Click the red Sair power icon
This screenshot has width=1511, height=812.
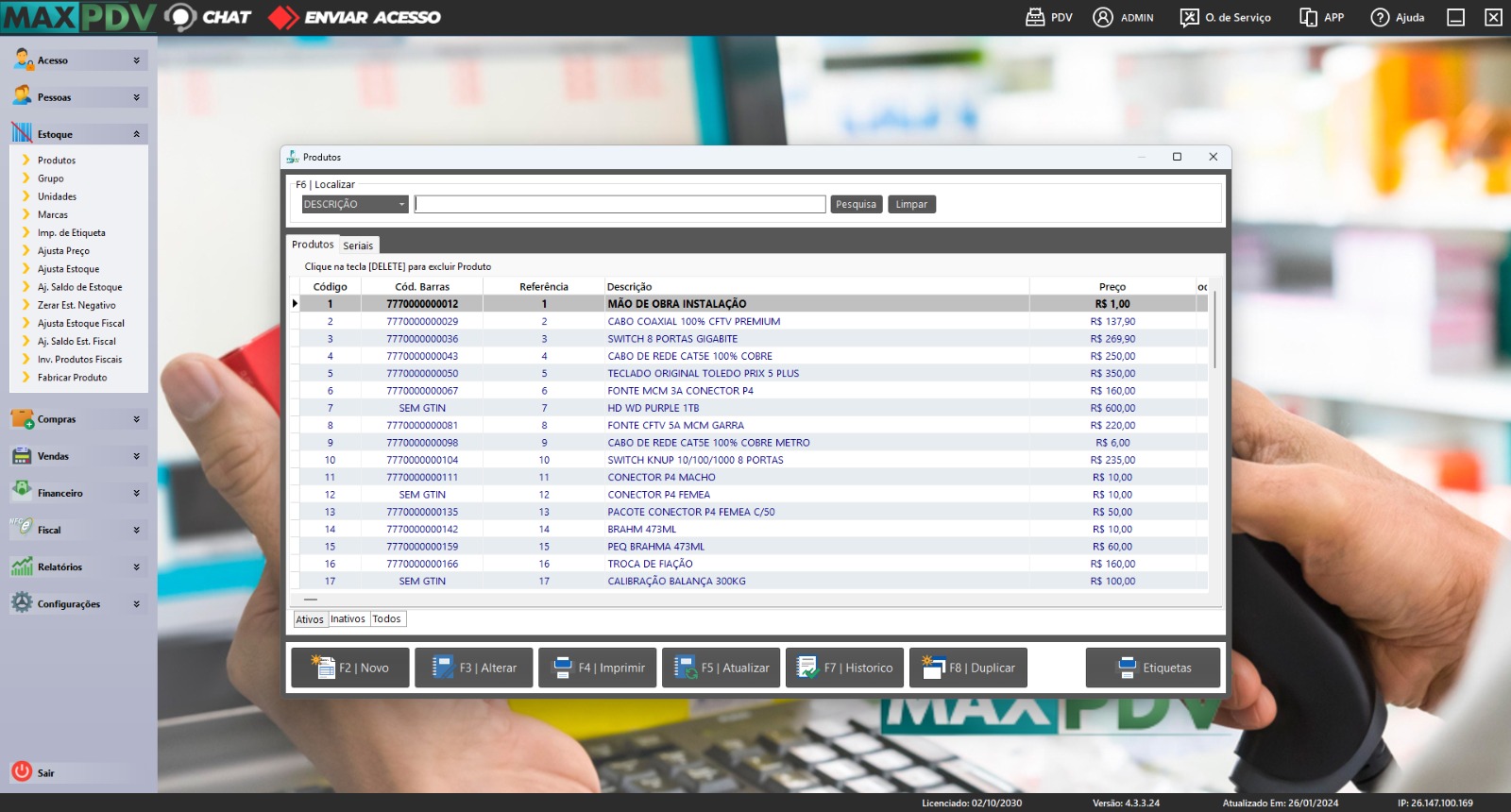[x=22, y=771]
